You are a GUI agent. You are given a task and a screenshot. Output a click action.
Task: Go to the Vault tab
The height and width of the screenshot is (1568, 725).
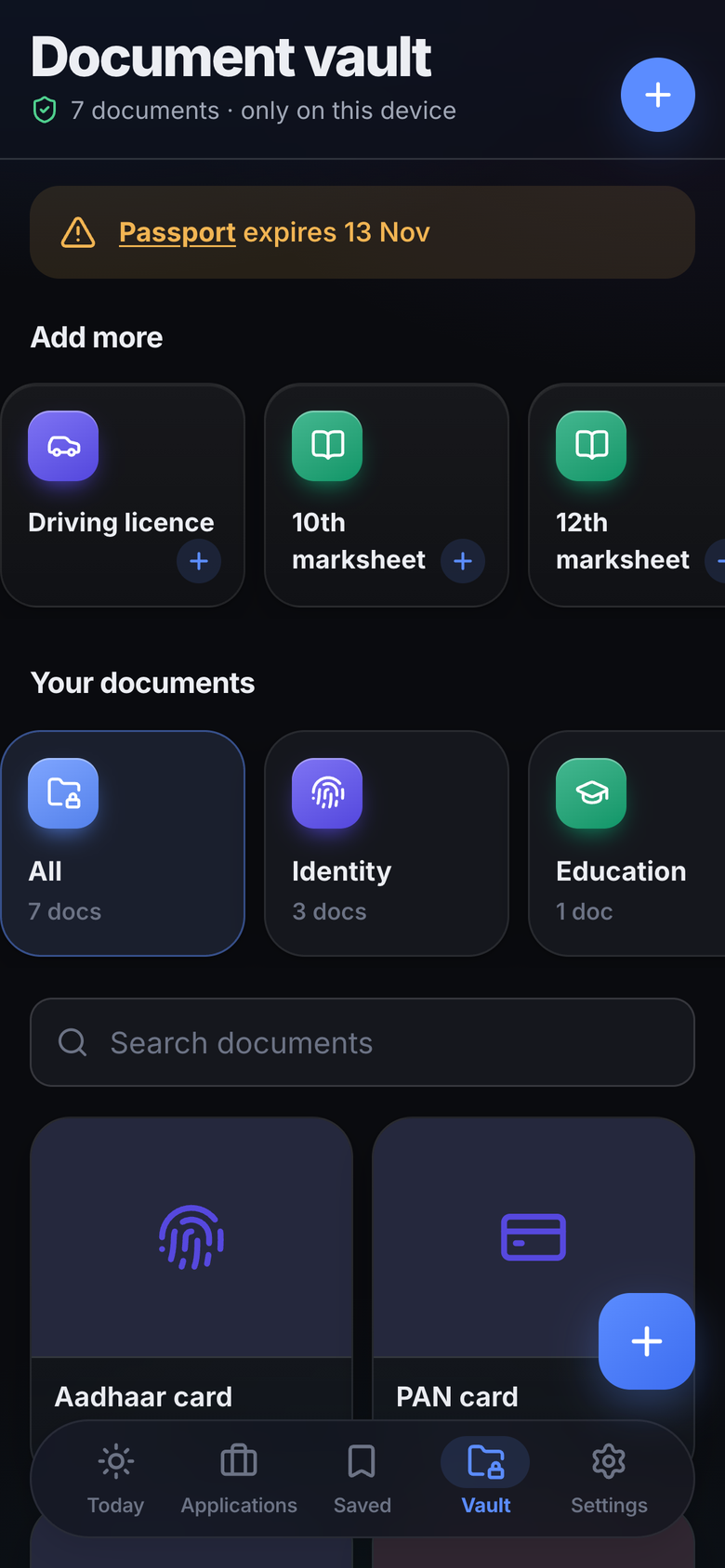point(485,1479)
